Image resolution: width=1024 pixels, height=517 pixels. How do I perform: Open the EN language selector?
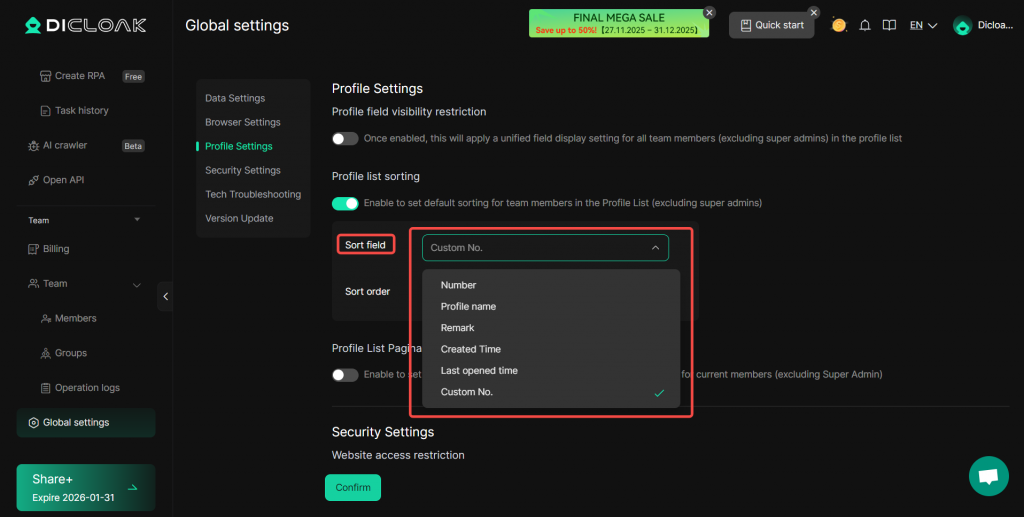point(923,26)
